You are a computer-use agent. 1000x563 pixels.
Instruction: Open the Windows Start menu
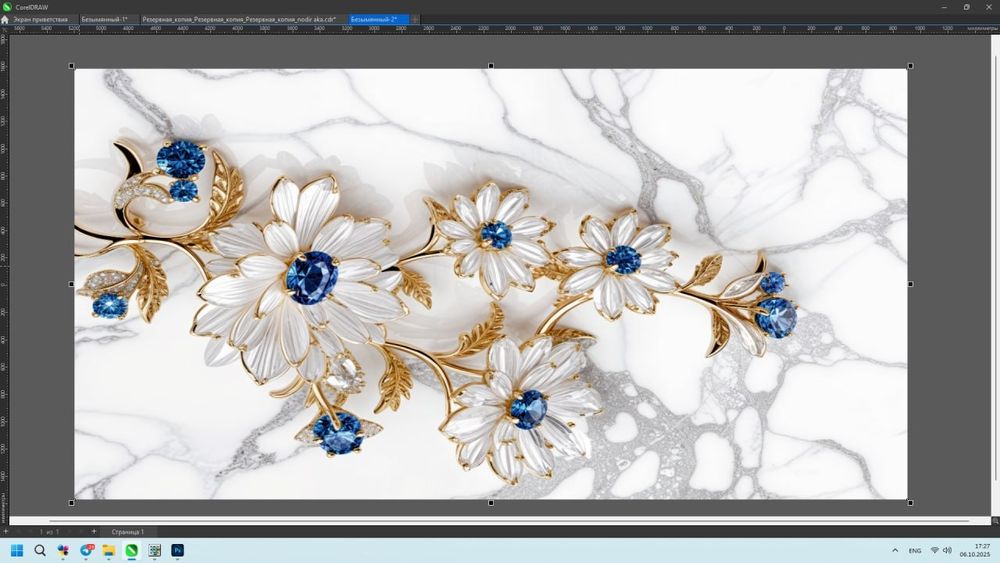[x=16, y=550]
